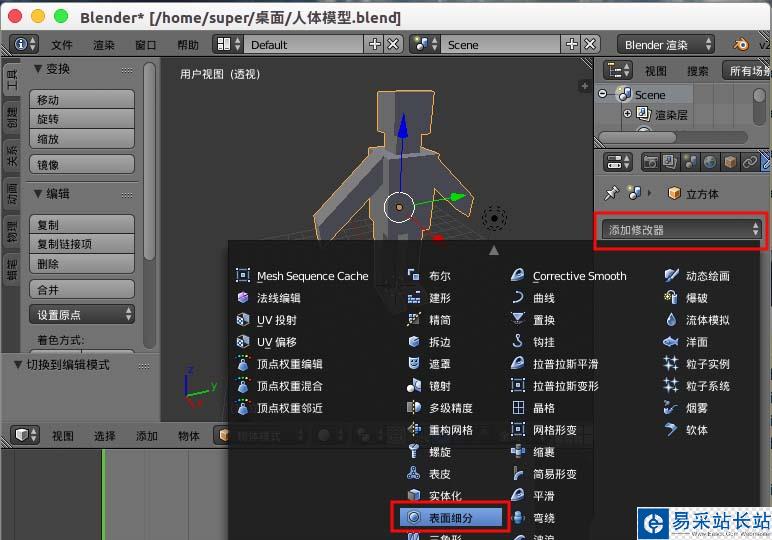
Task: Click the 表皮 skin modifier icon
Action: (x=414, y=473)
